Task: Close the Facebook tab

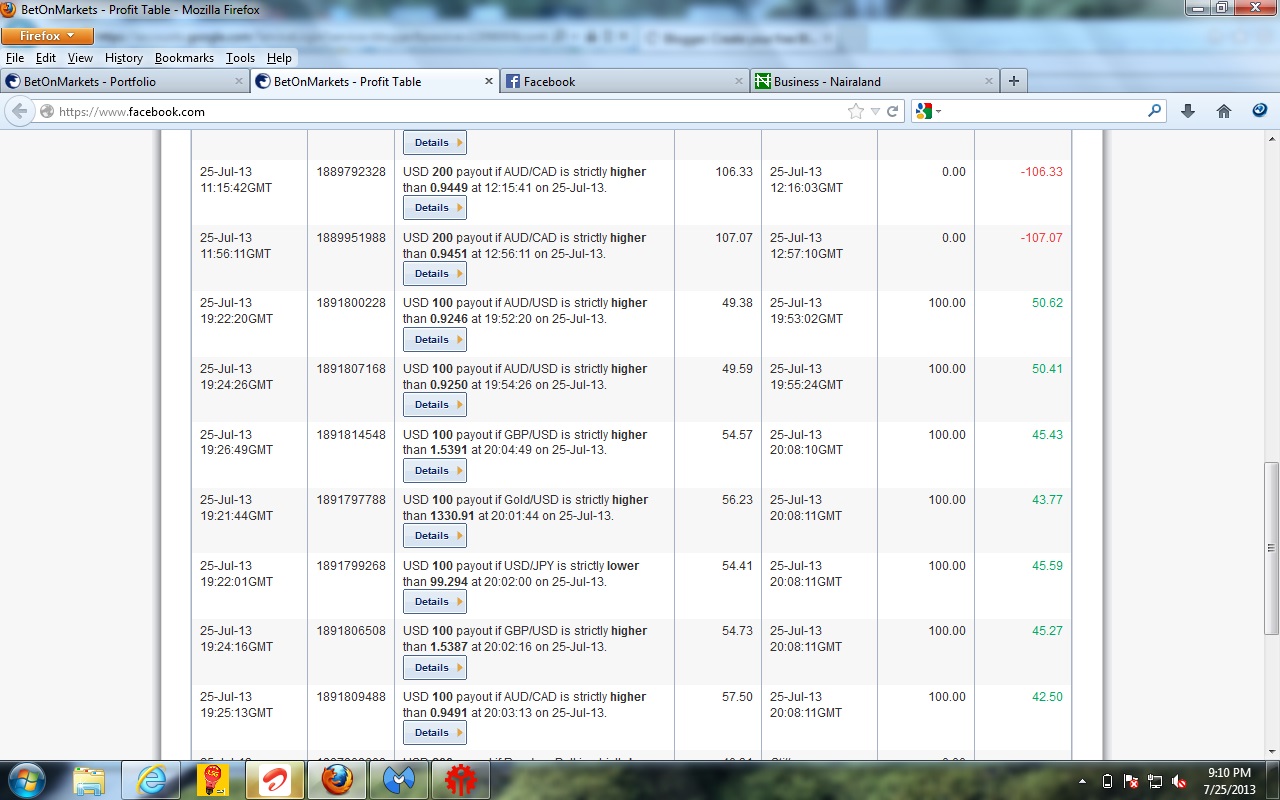Action: pyautogui.click(x=739, y=82)
